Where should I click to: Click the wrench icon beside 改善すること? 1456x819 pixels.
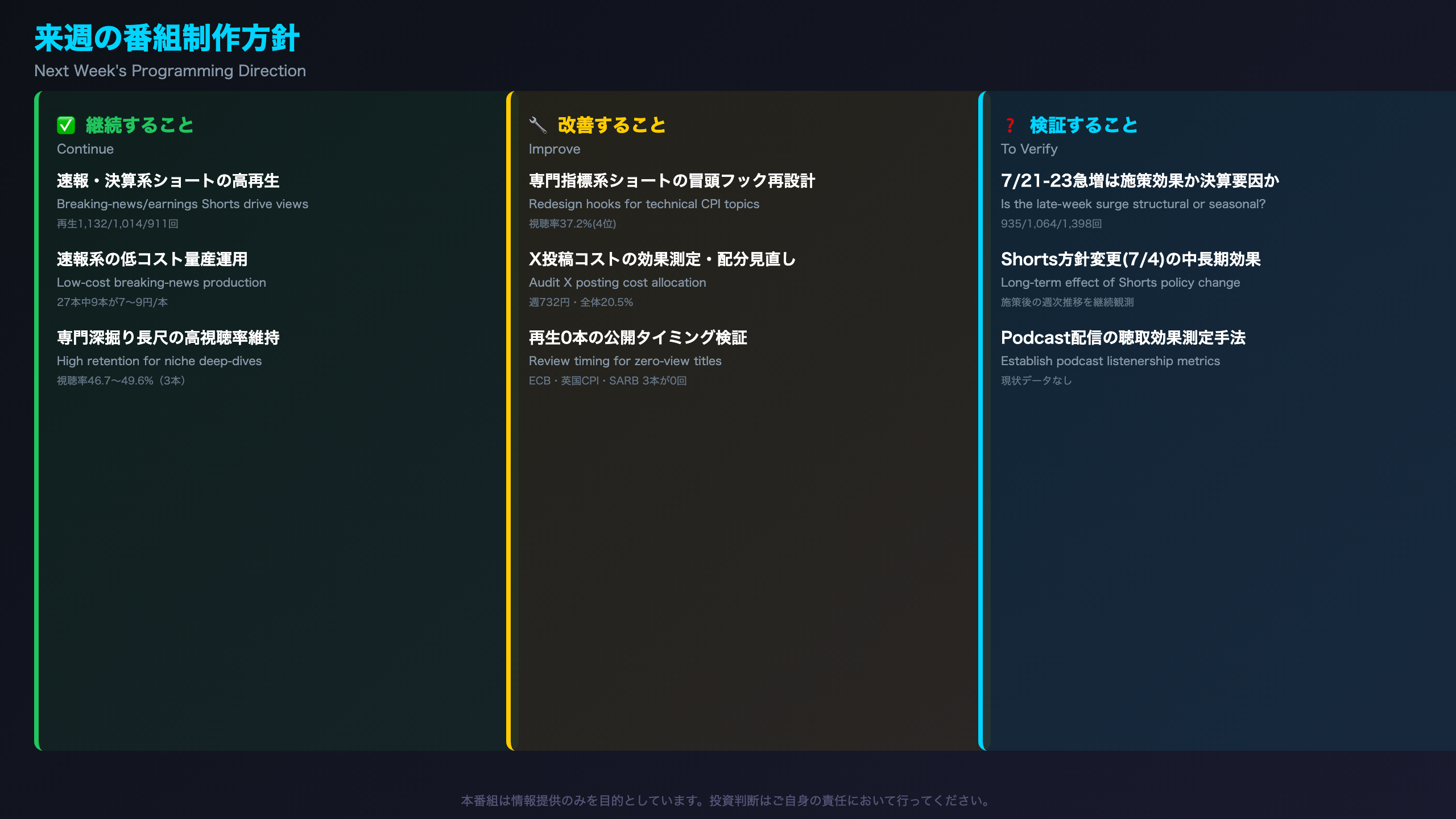[x=538, y=125]
